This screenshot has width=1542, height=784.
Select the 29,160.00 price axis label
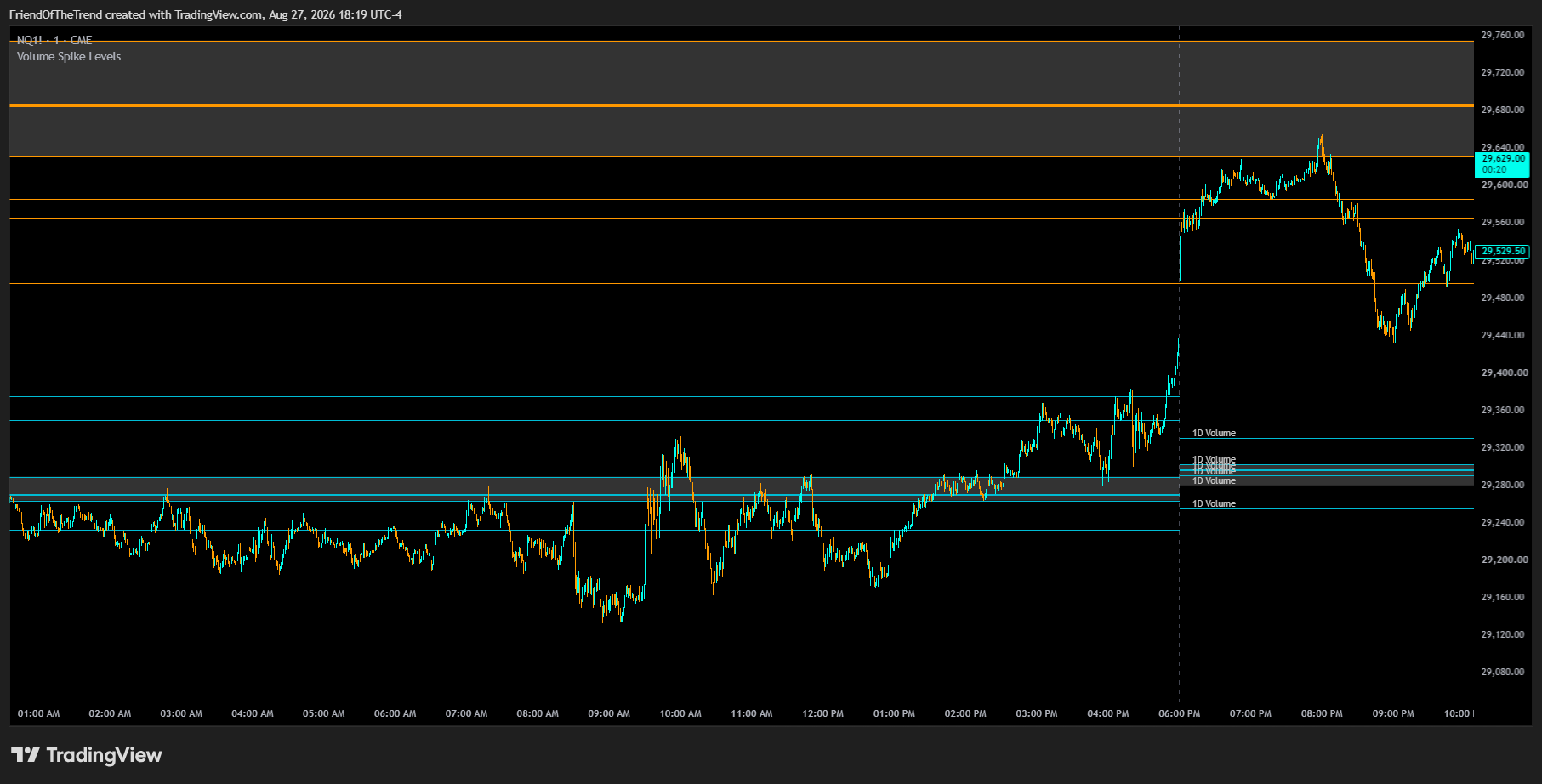[x=1503, y=597]
